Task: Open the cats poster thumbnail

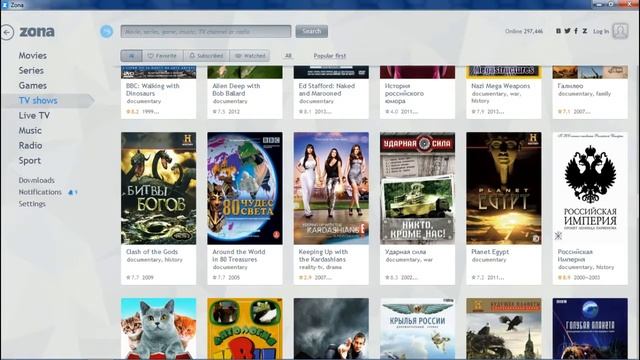Action: click(158, 329)
